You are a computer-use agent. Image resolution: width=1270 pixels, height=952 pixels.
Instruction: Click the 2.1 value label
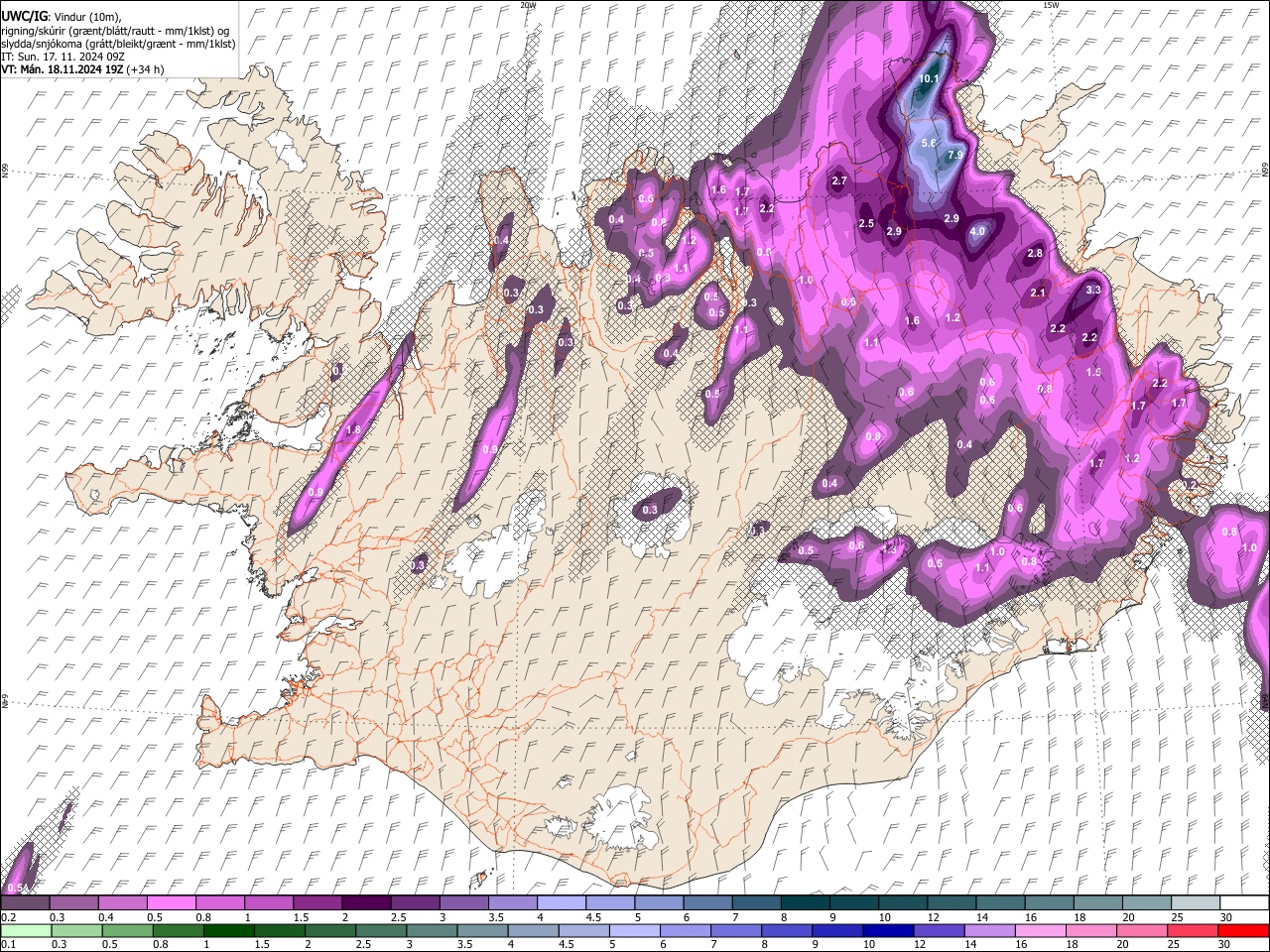click(1039, 294)
